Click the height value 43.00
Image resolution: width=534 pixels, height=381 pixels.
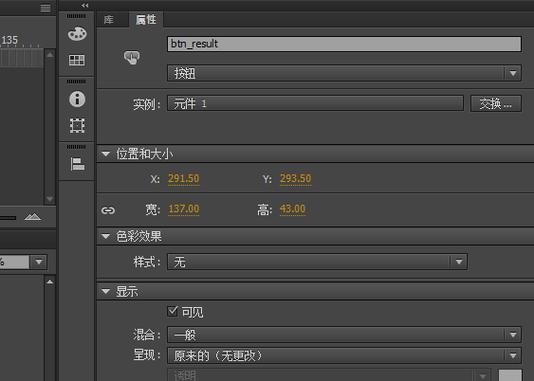pyautogui.click(x=293, y=209)
